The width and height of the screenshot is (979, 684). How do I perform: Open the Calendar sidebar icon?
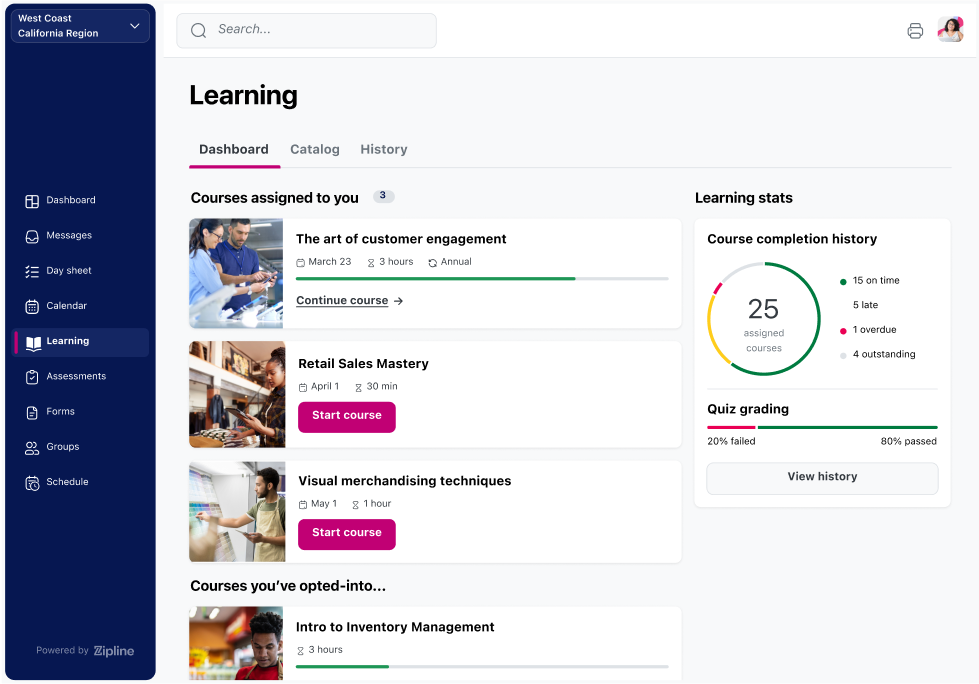(32, 306)
